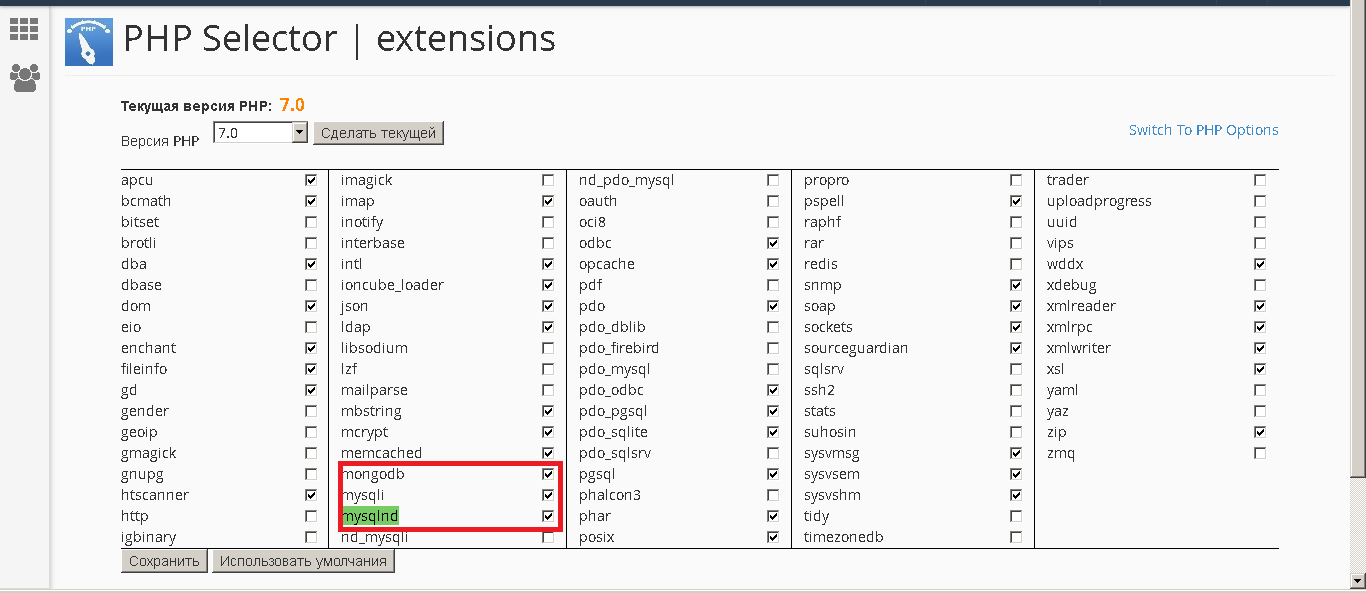The image size is (1366, 593).
Task: Disable the dba extension checkbox
Action: (x=311, y=264)
